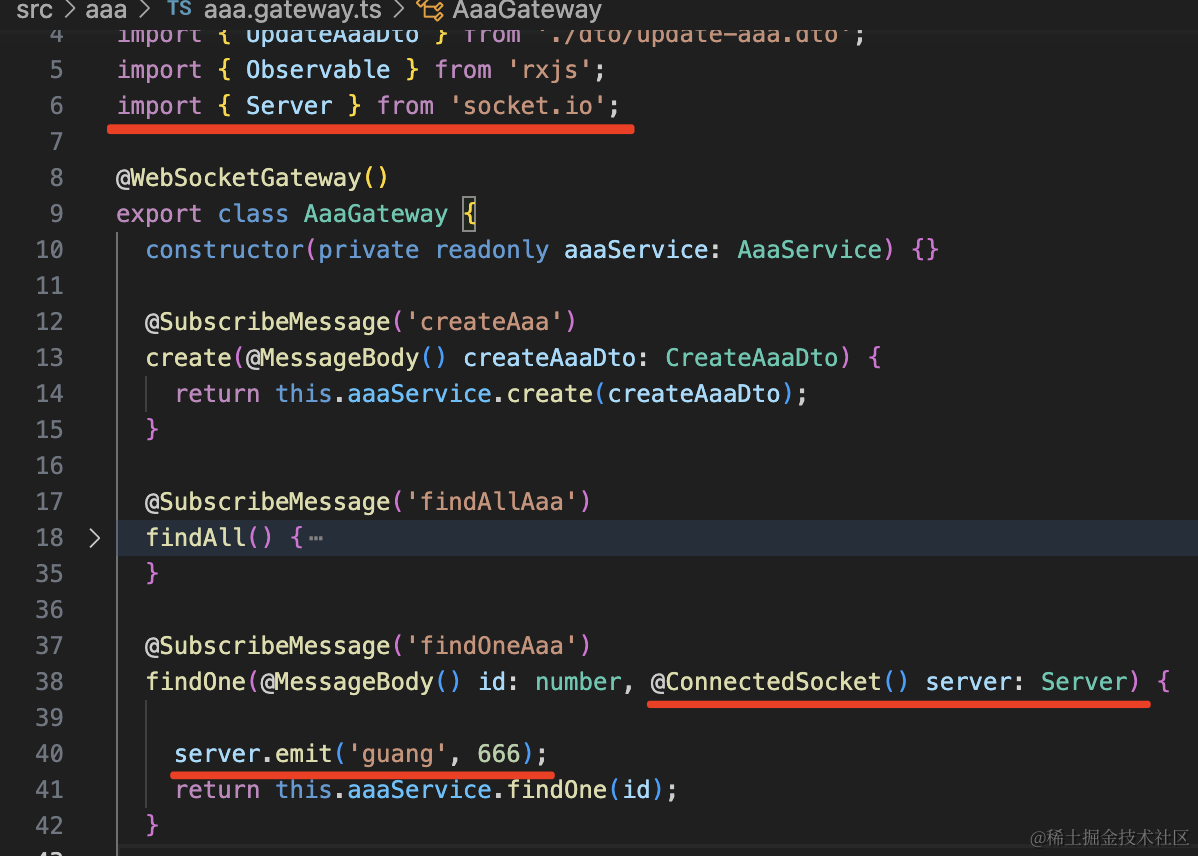Expand the folded findAll method chevron
Screen dimensions: 1198x856
tap(95, 538)
